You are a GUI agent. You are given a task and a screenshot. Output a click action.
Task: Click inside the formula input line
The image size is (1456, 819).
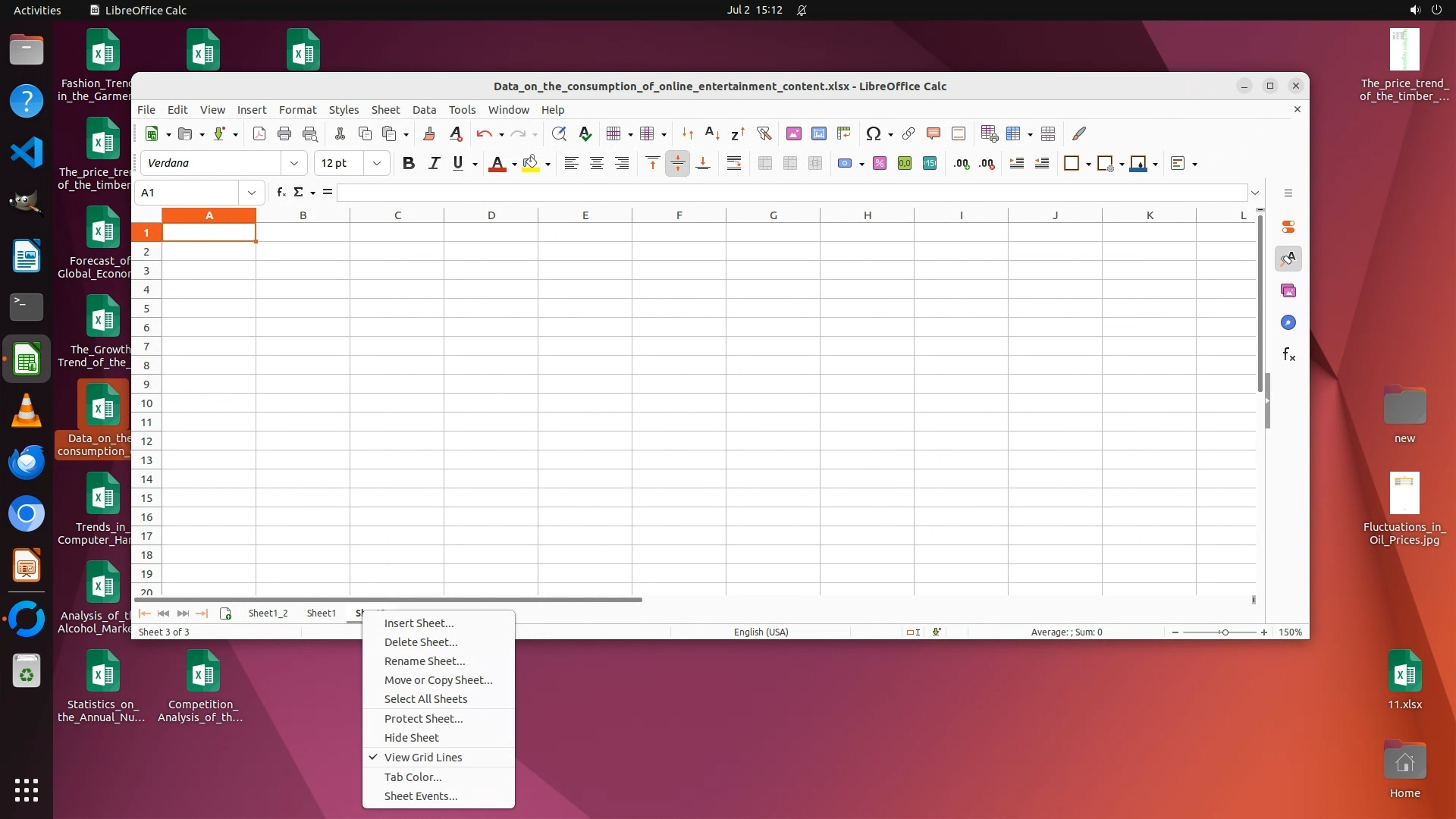[x=789, y=193]
